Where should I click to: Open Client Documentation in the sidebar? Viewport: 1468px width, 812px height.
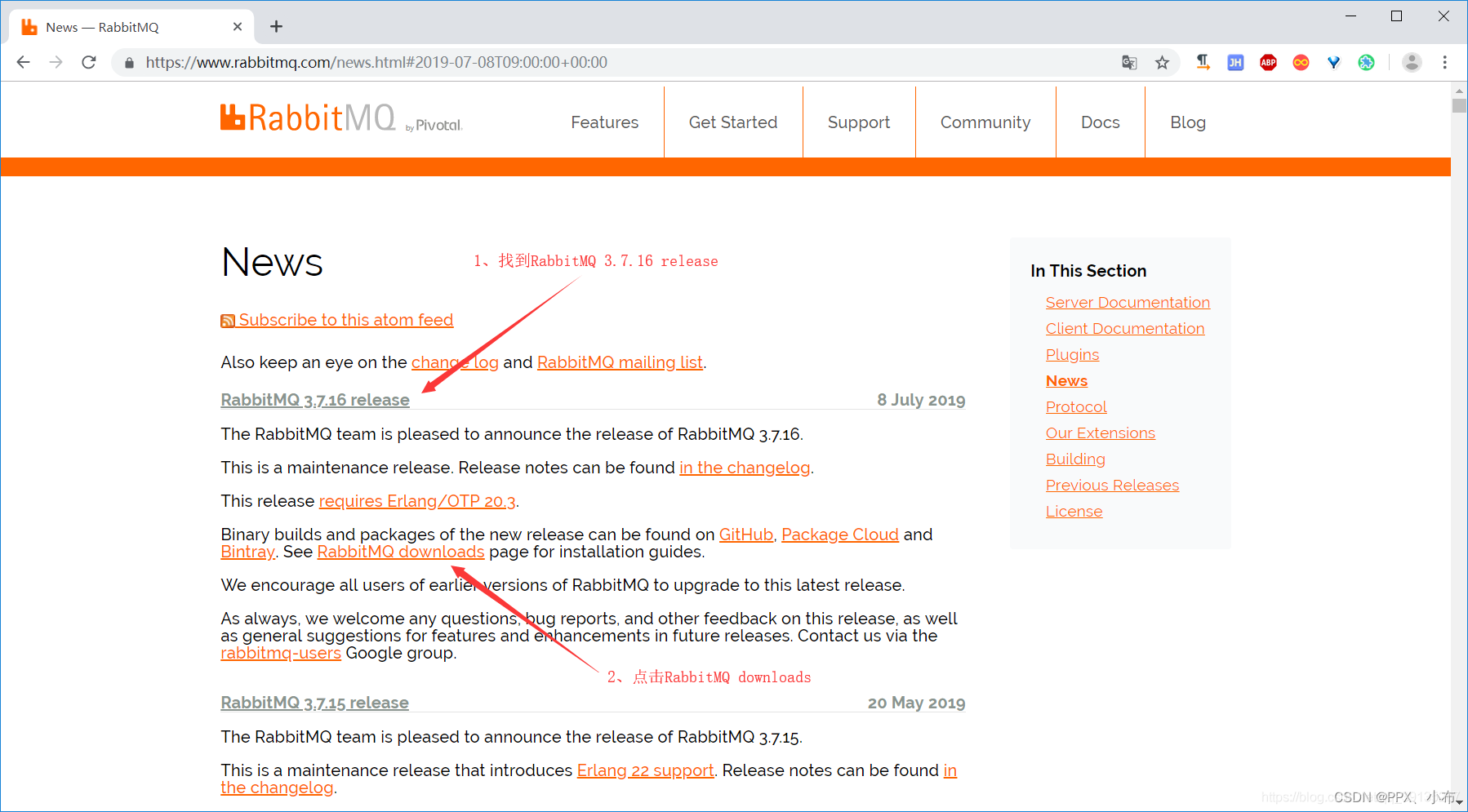(x=1125, y=329)
